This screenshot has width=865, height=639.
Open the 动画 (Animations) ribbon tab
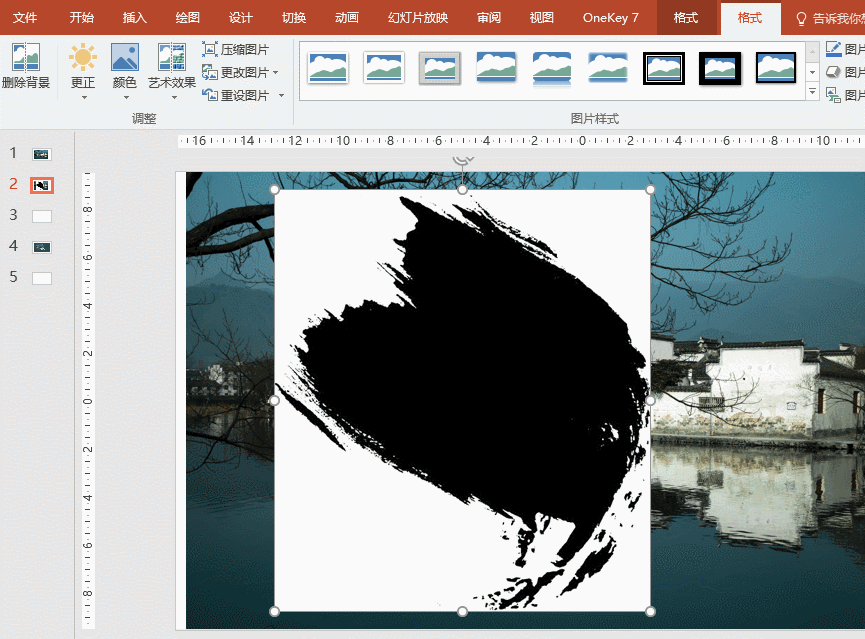pyautogui.click(x=346, y=18)
